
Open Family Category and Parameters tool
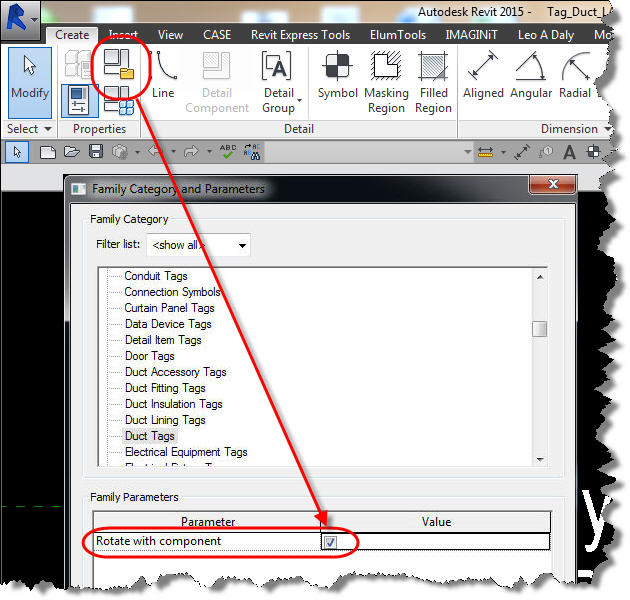pos(119,64)
